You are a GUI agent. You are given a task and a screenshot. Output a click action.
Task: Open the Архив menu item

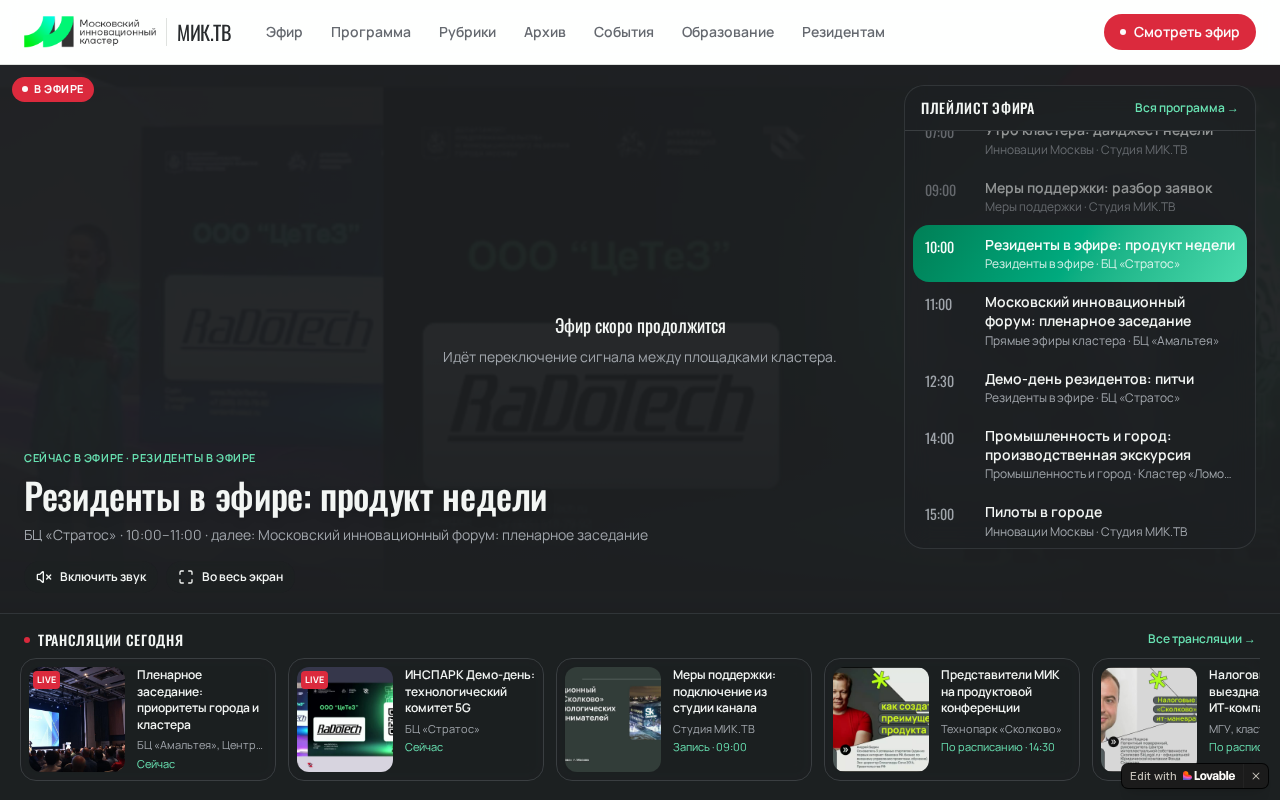[545, 32]
